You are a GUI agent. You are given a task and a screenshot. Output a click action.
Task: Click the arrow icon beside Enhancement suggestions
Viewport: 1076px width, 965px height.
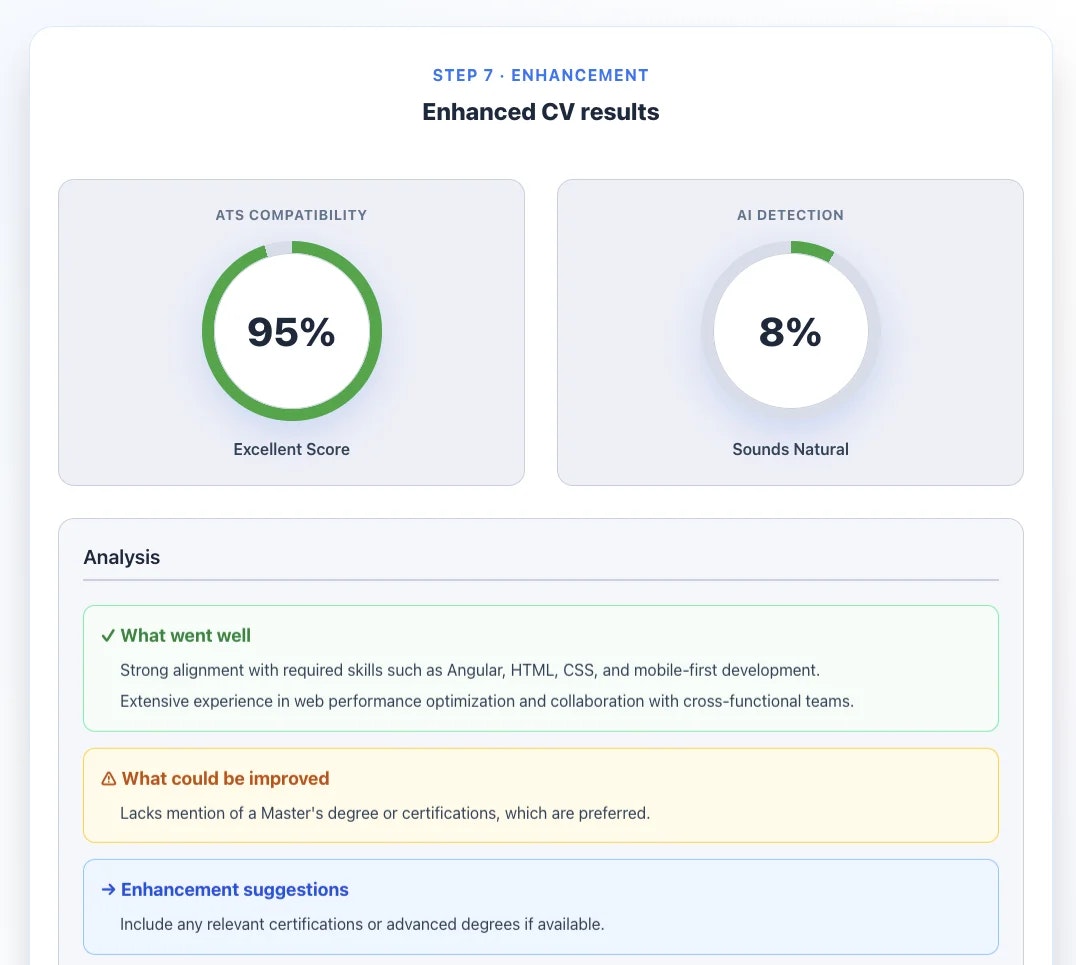click(x=106, y=889)
